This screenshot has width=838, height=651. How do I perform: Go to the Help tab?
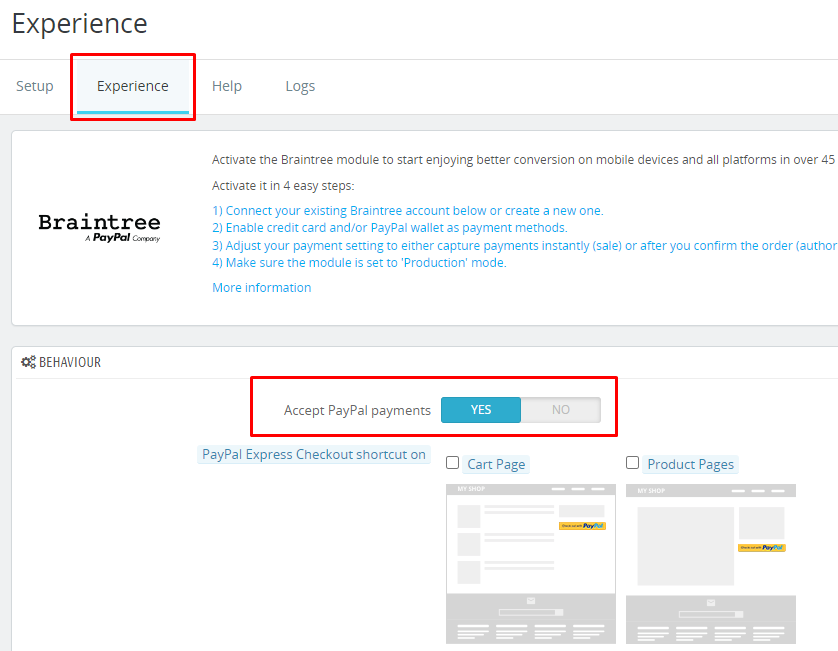coord(227,86)
